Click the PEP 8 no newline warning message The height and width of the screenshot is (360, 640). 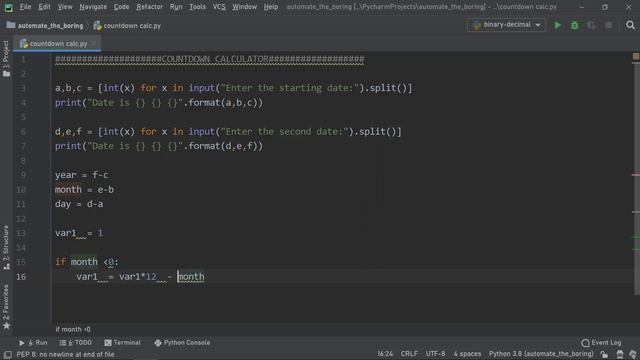pos(65,354)
